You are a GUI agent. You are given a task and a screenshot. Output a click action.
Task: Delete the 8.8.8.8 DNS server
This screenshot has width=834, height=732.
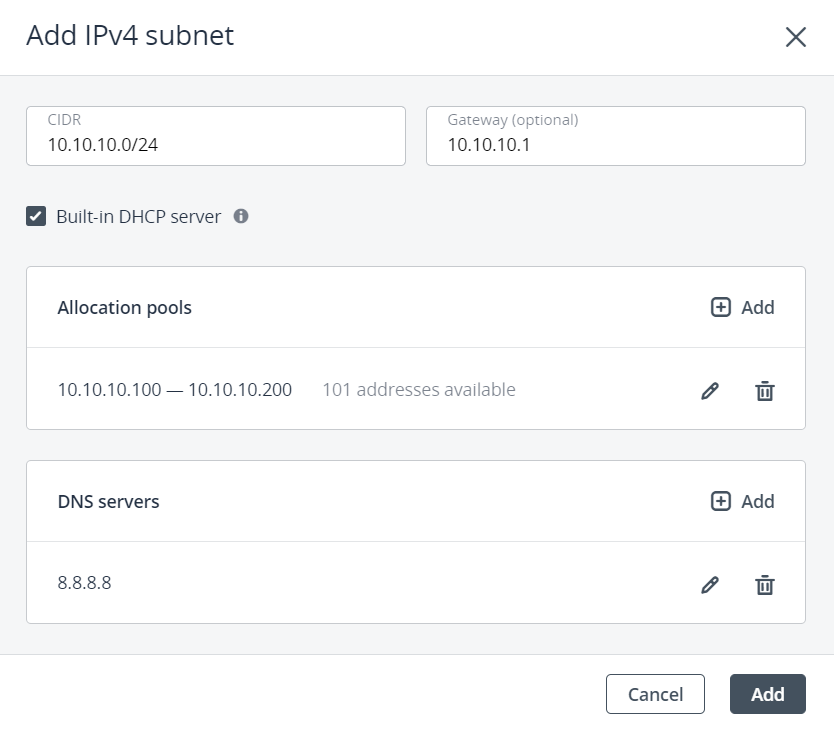pos(764,585)
